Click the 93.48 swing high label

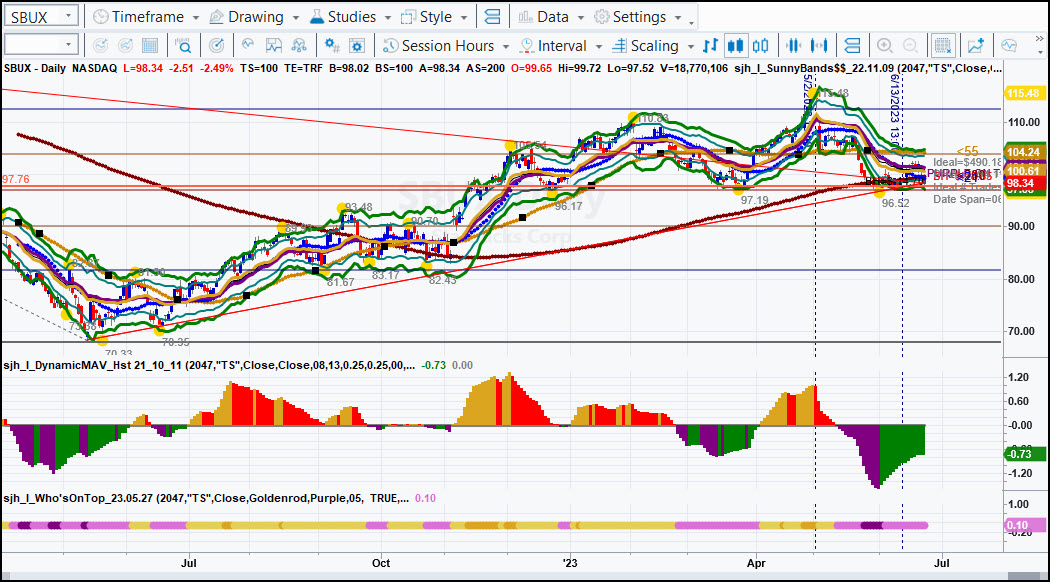coord(358,208)
